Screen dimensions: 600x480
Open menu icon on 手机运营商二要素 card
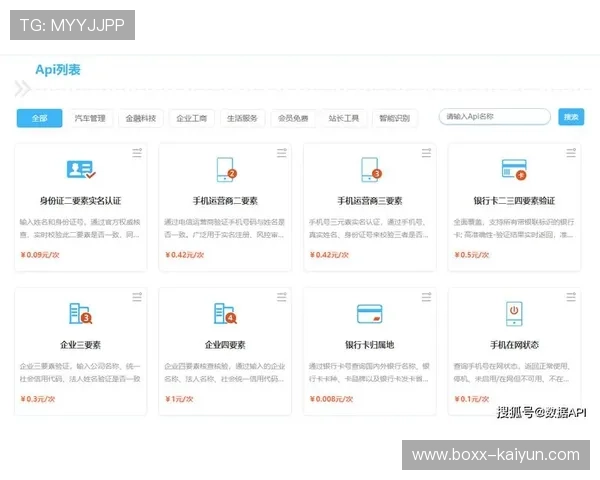(282, 153)
